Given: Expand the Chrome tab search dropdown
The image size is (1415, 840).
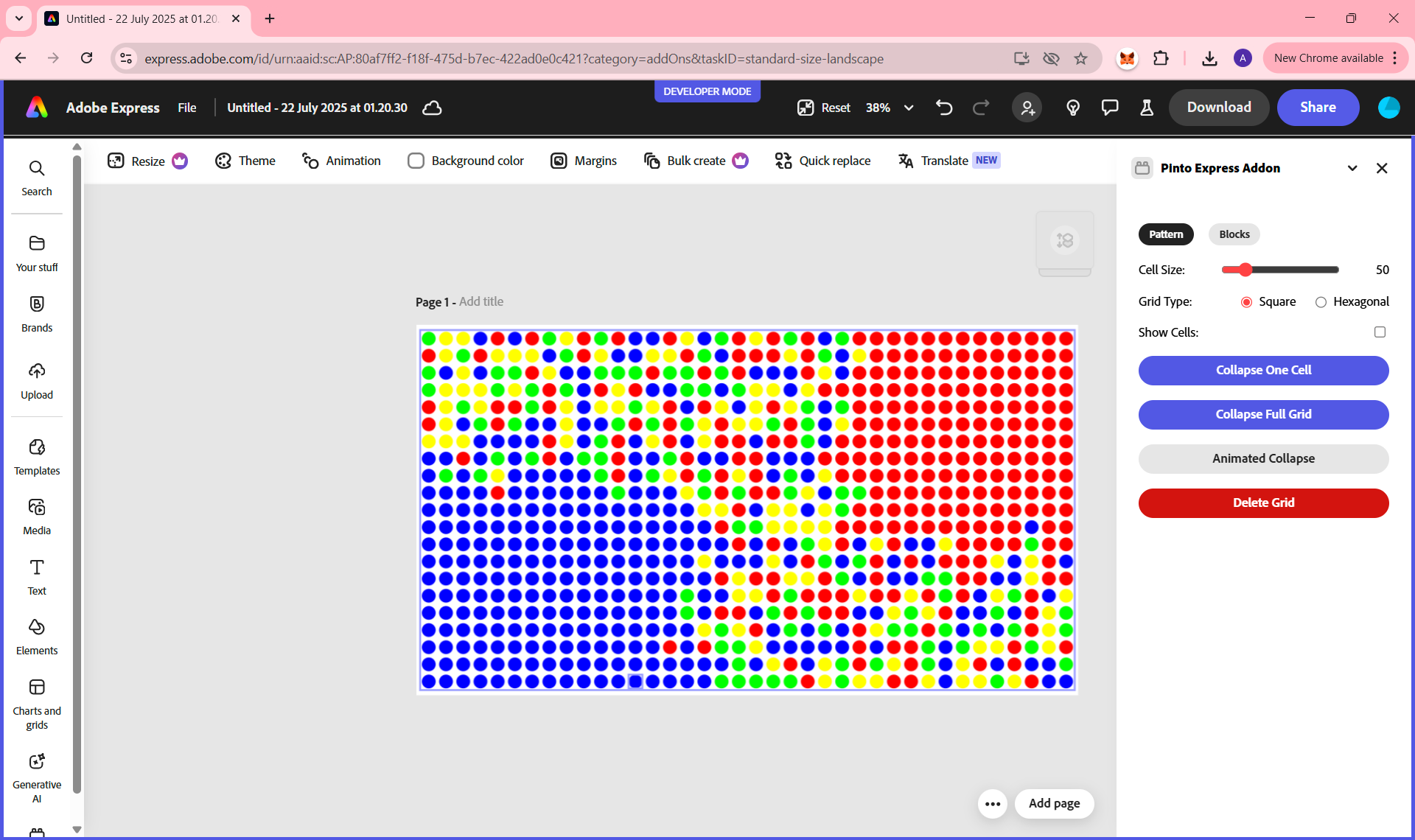Looking at the screenshot, I should point(19,18).
